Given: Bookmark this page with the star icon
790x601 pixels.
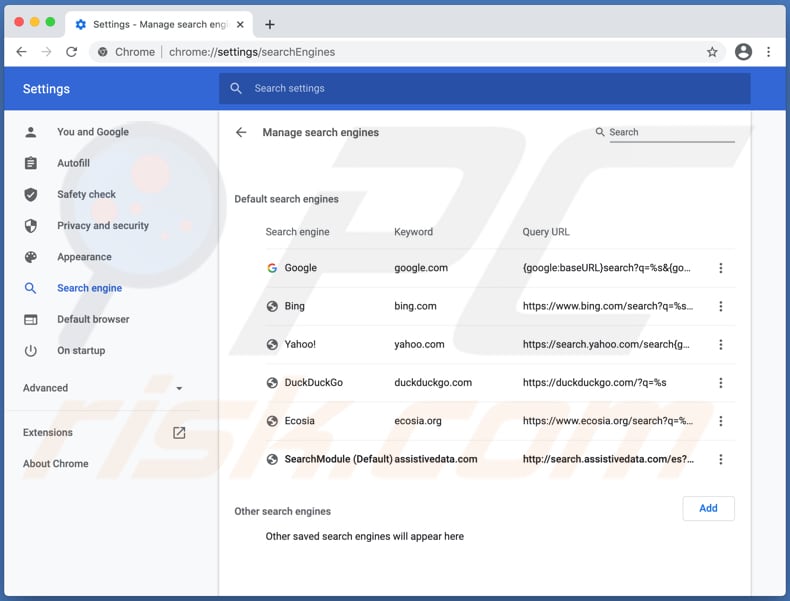Looking at the screenshot, I should [712, 52].
